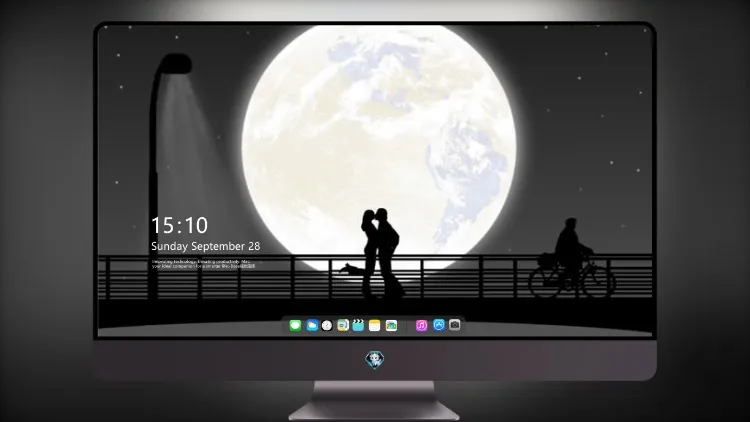The width and height of the screenshot is (750, 422).
Task: Click the Sunday September 28 date text
Action: coord(206,246)
